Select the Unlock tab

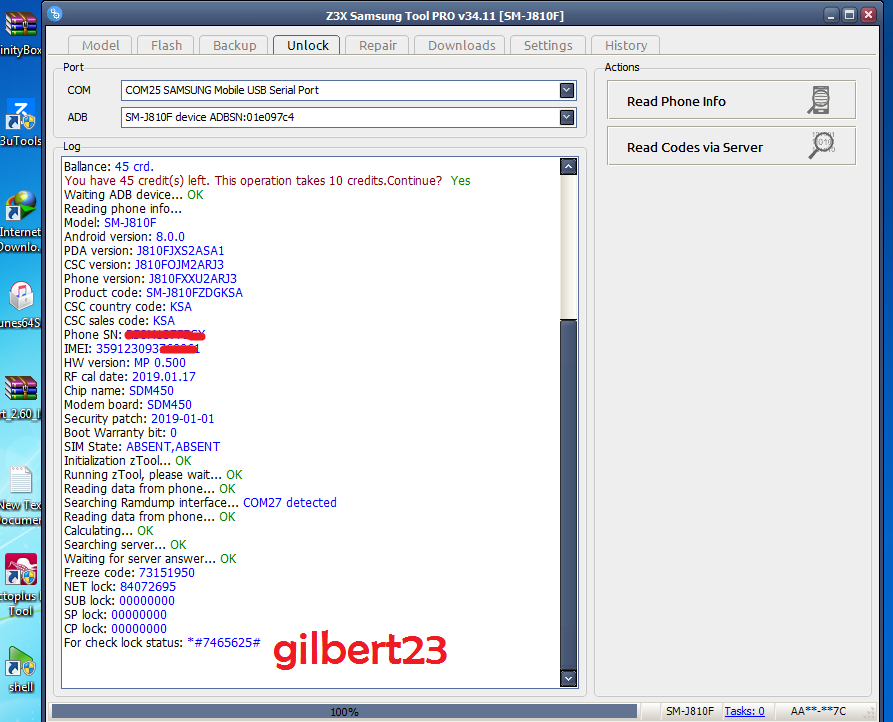[307, 46]
